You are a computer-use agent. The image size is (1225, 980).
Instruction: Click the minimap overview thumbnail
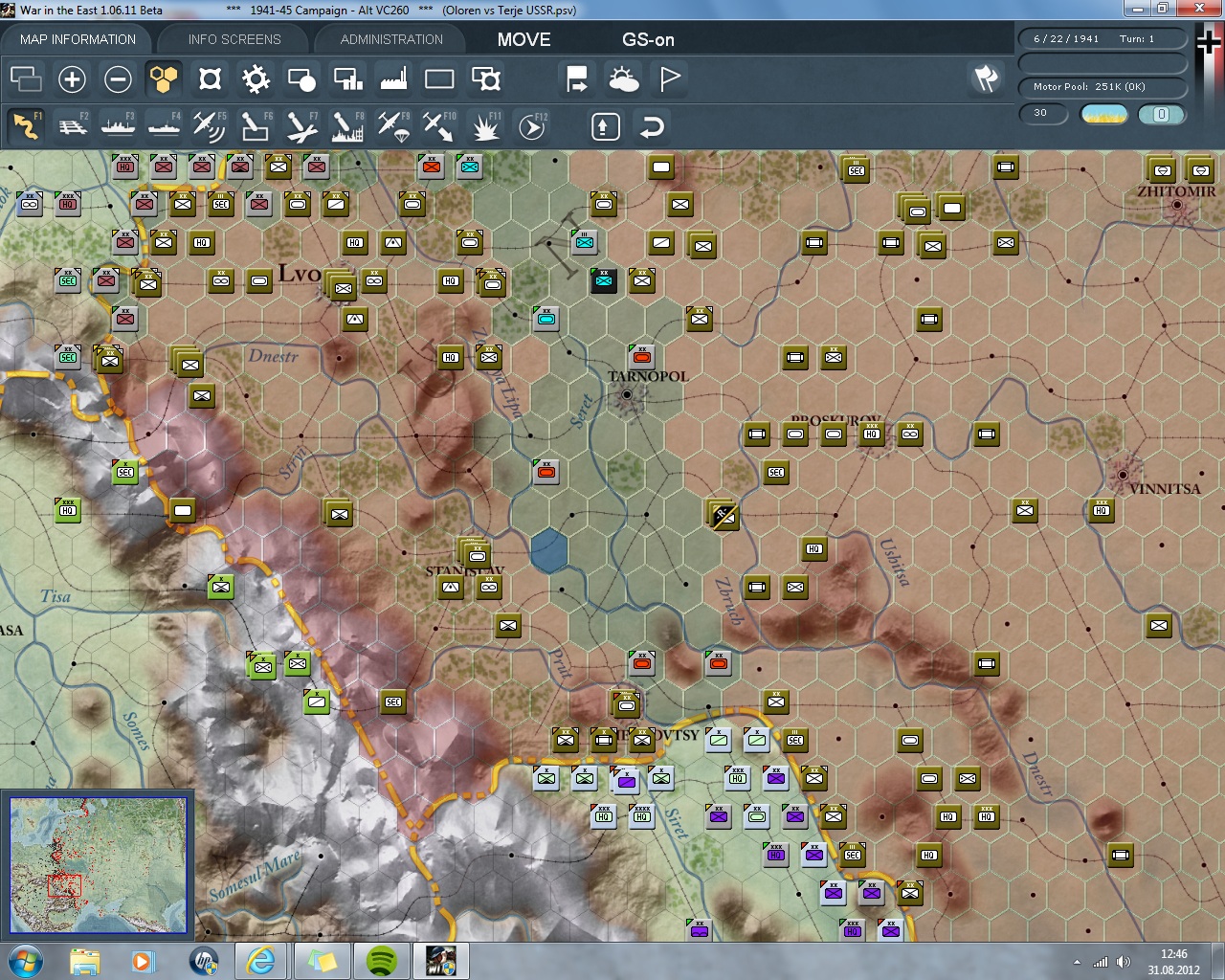pyautogui.click(x=98, y=865)
